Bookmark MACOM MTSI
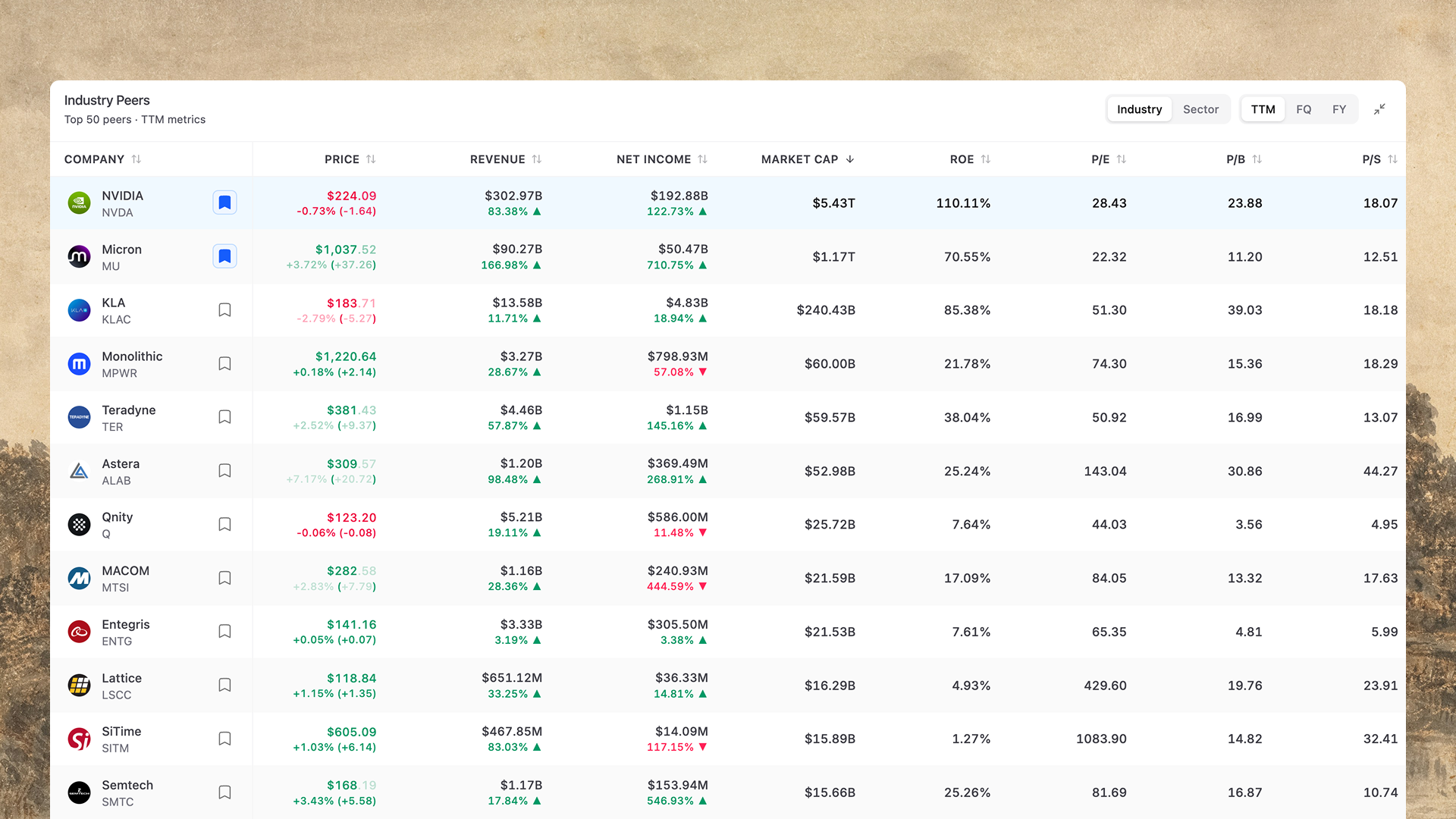Image resolution: width=1456 pixels, height=819 pixels. [224, 578]
